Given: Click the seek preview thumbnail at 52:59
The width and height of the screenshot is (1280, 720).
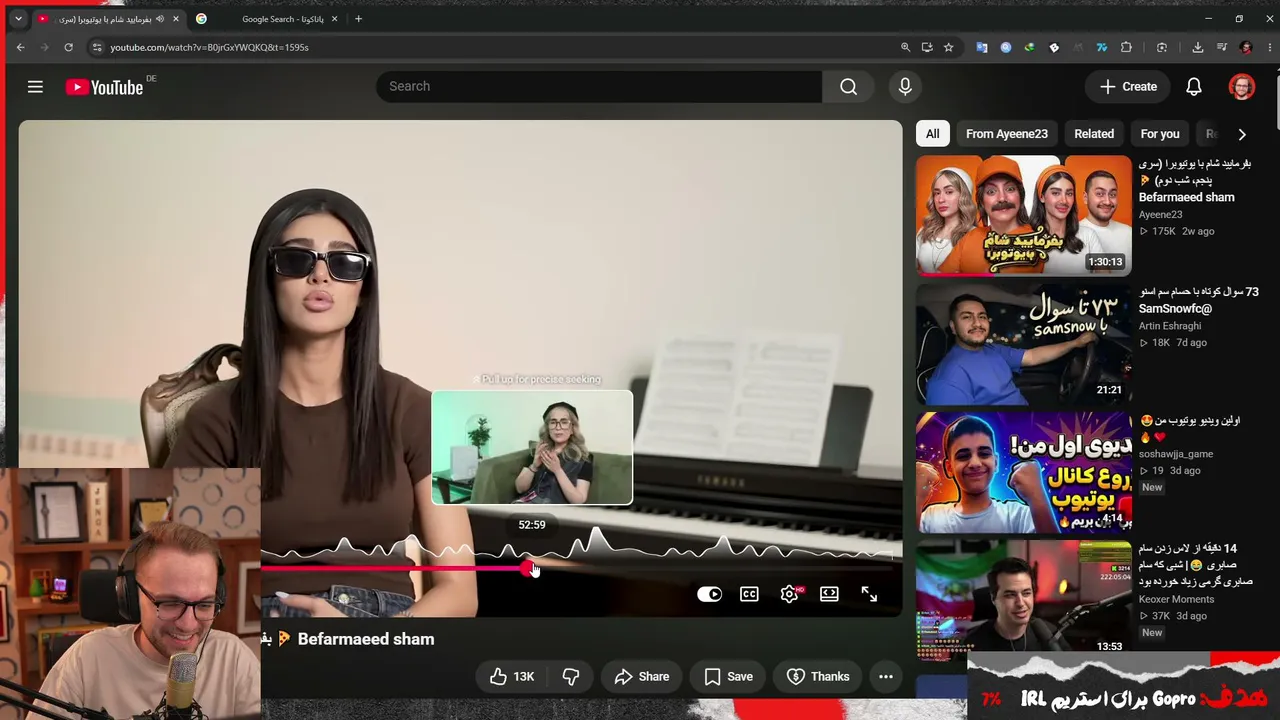Looking at the screenshot, I should click(x=532, y=447).
